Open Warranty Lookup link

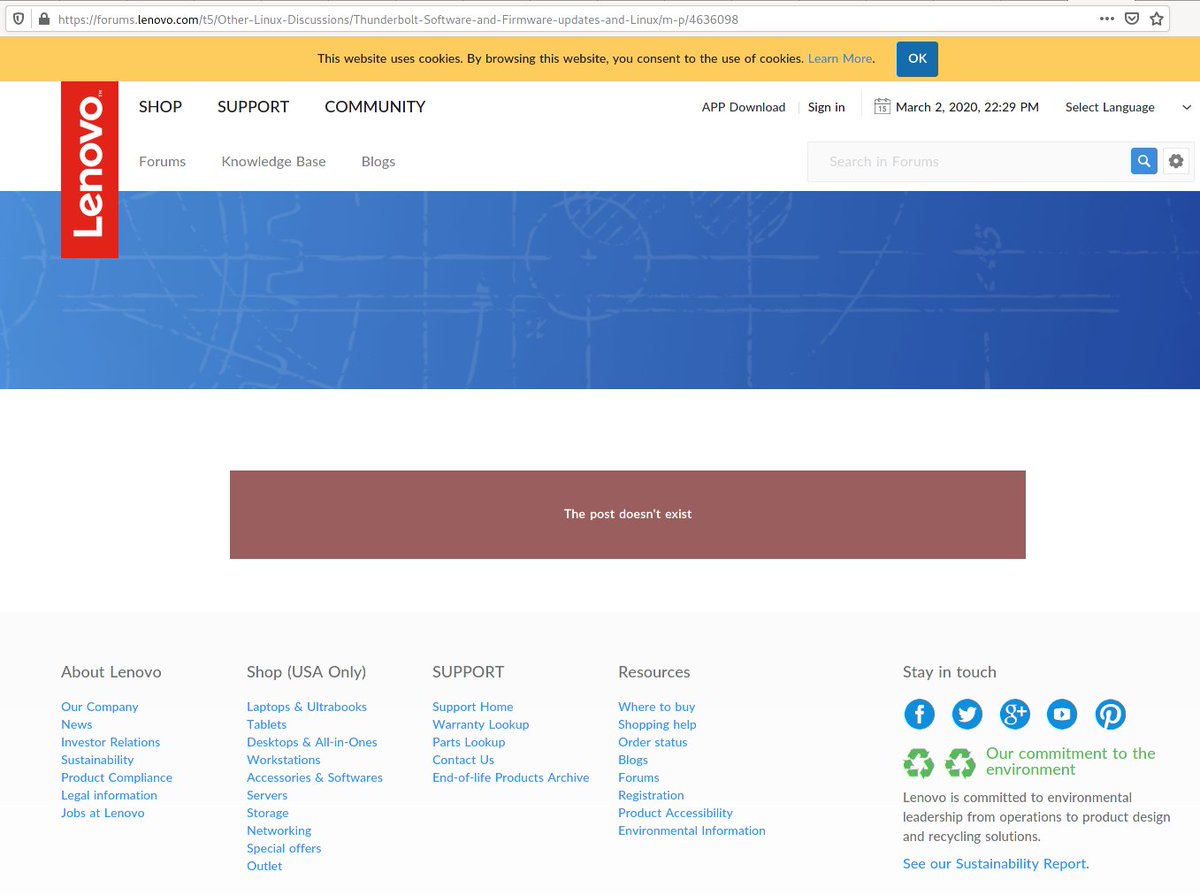[x=481, y=724]
